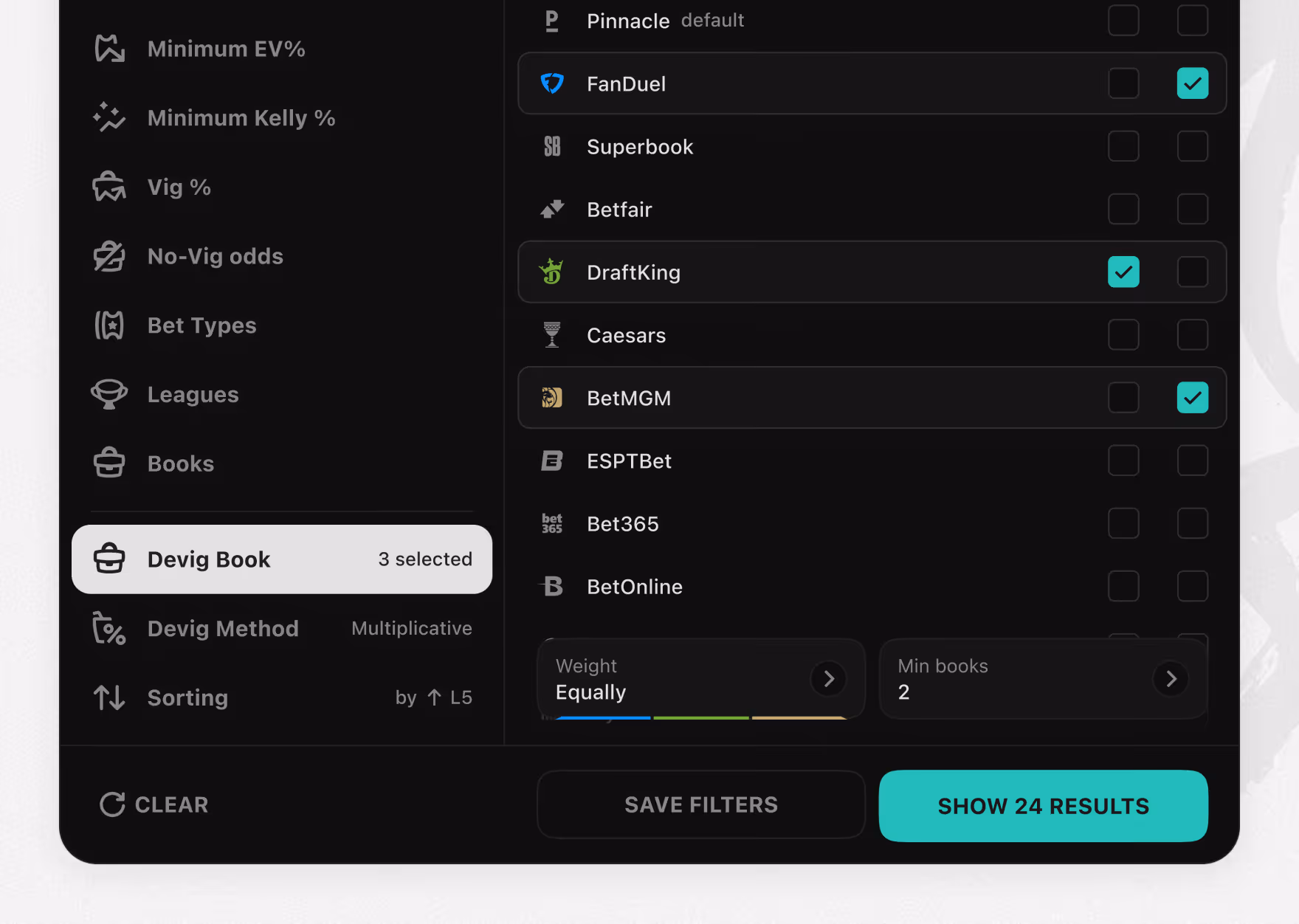Click the Books briefcase icon
This screenshot has height=924, width=1299.
(x=109, y=463)
